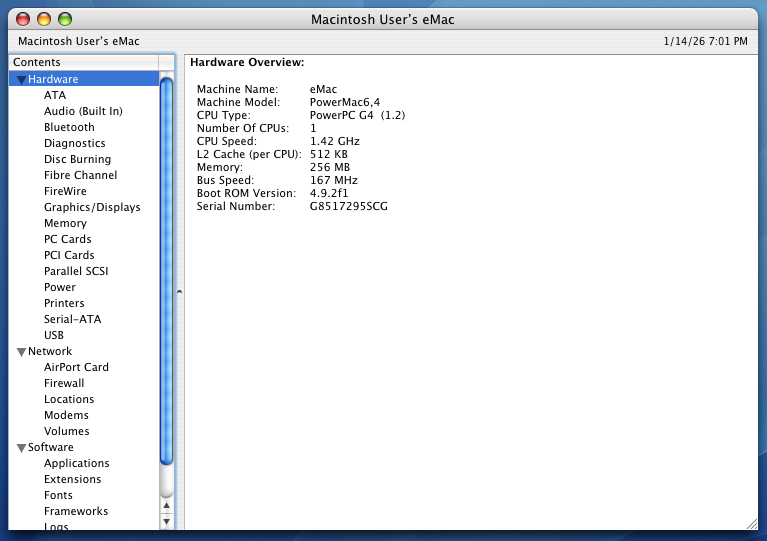Select the Software category row
Image resolution: width=767 pixels, height=541 pixels.
point(84,447)
